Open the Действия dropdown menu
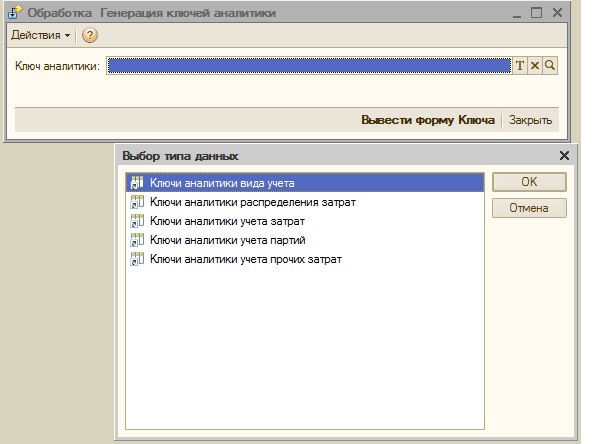The height and width of the screenshot is (444, 600). [x=41, y=35]
